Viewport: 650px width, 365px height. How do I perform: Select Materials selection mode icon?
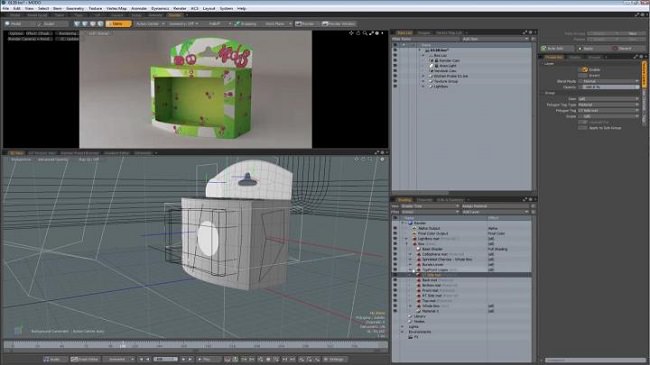coord(101,24)
